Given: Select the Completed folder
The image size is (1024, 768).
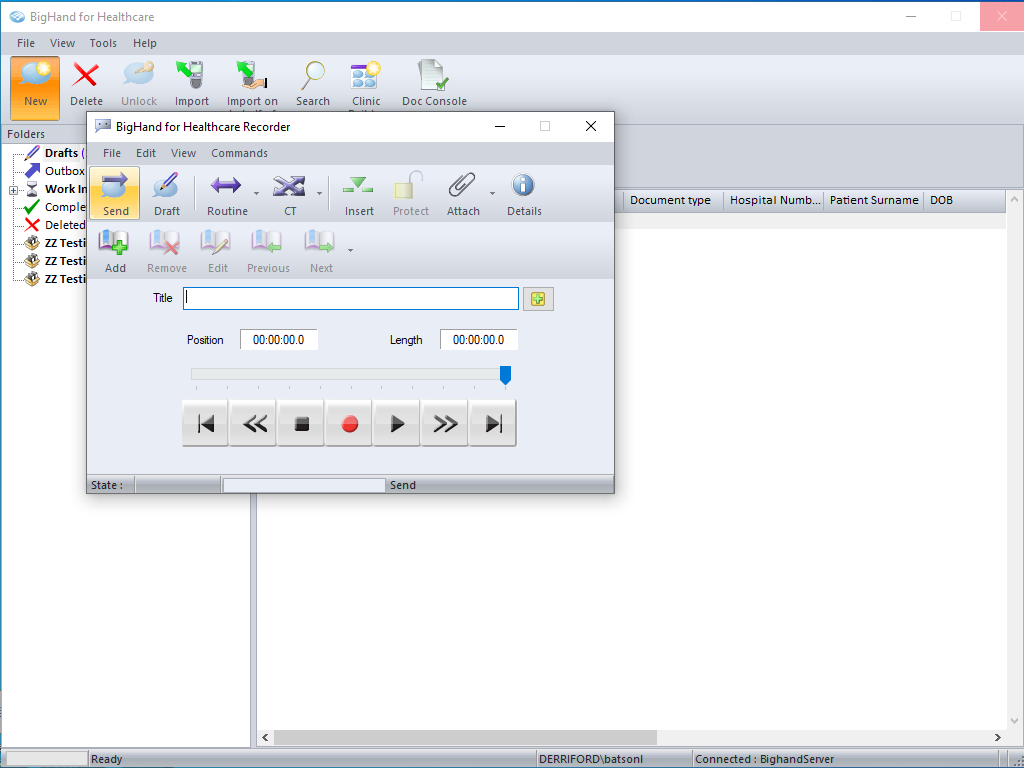Looking at the screenshot, I should [x=65, y=207].
